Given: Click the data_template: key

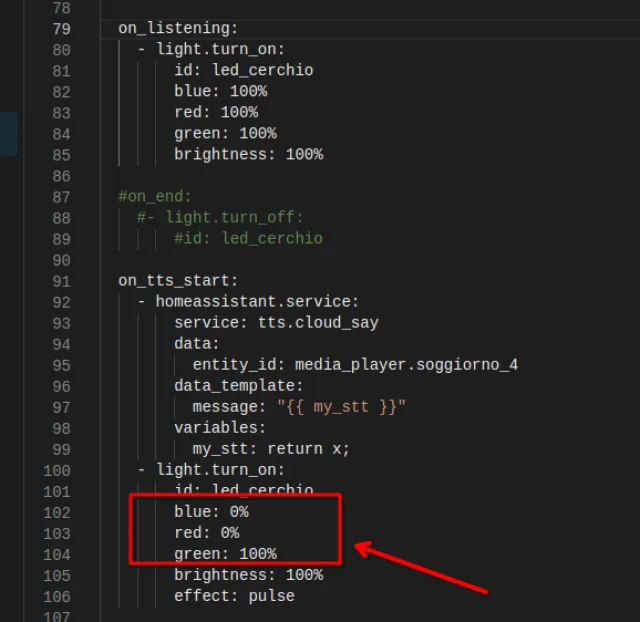Looking at the screenshot, I should click(x=238, y=385).
